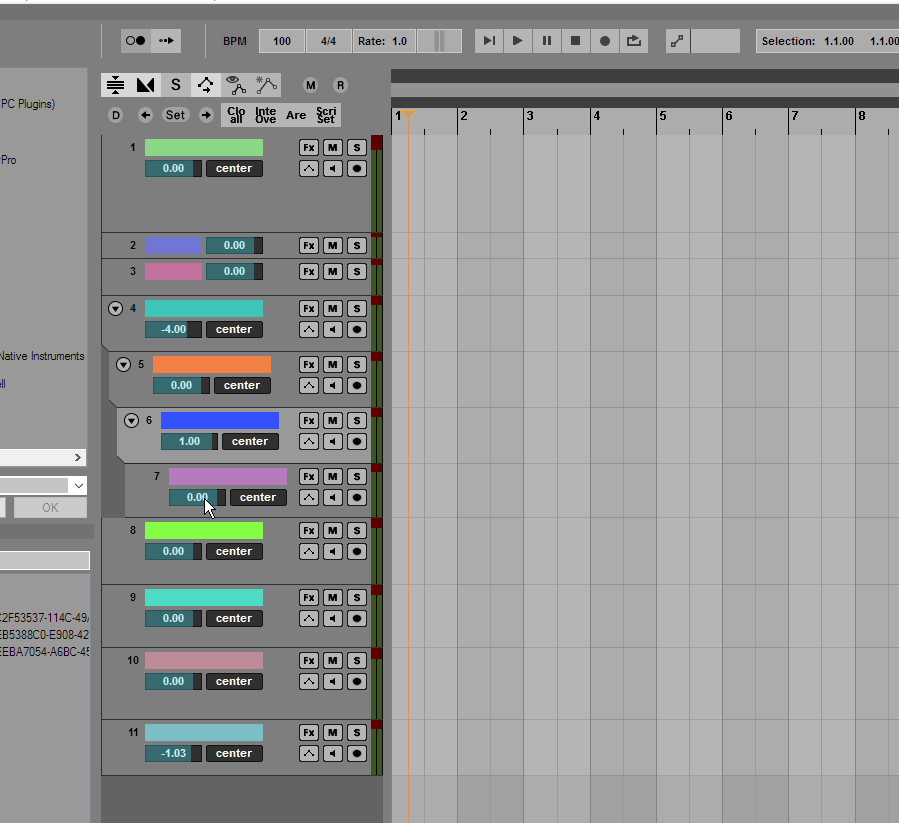This screenshot has height=823, width=899.
Task: Click the double-circle icon near BPM
Action: [136, 41]
